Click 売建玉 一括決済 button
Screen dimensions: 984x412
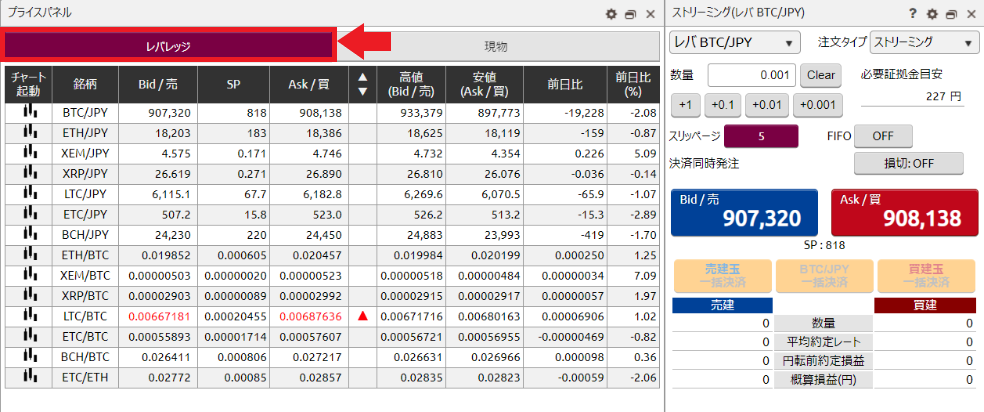point(722,276)
